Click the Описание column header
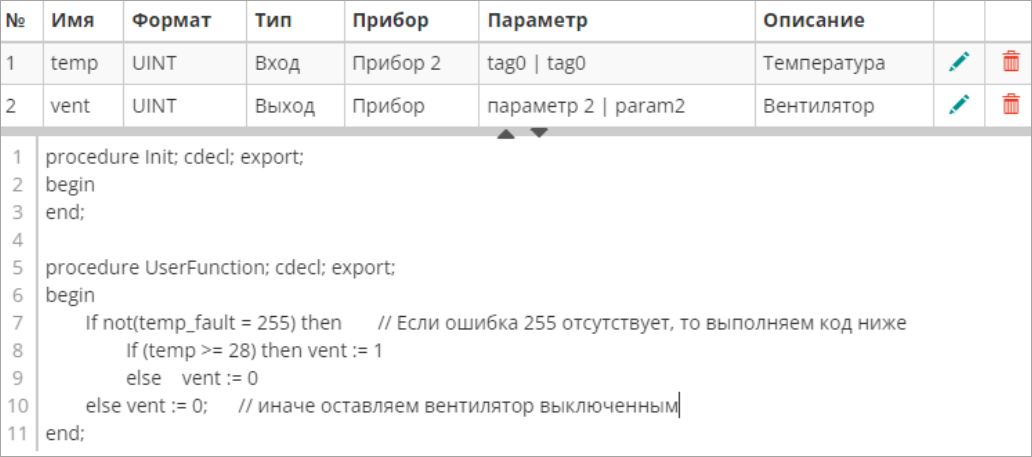This screenshot has height=457, width=1032. 813,21
